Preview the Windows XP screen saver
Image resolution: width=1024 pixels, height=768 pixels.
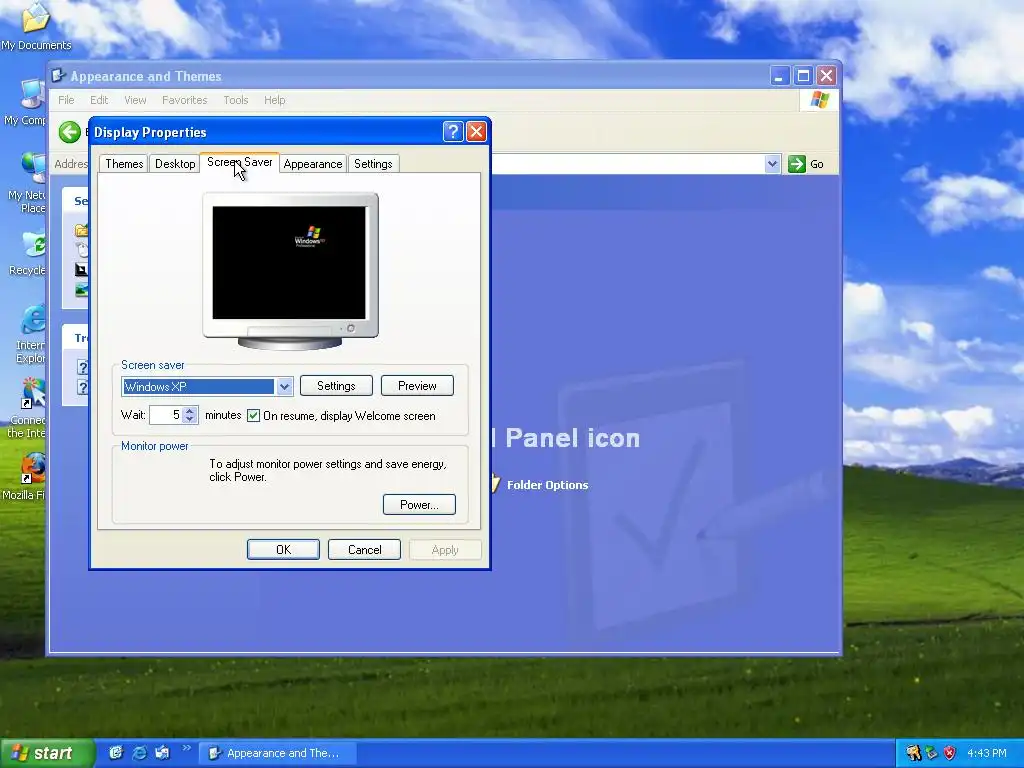pos(417,386)
